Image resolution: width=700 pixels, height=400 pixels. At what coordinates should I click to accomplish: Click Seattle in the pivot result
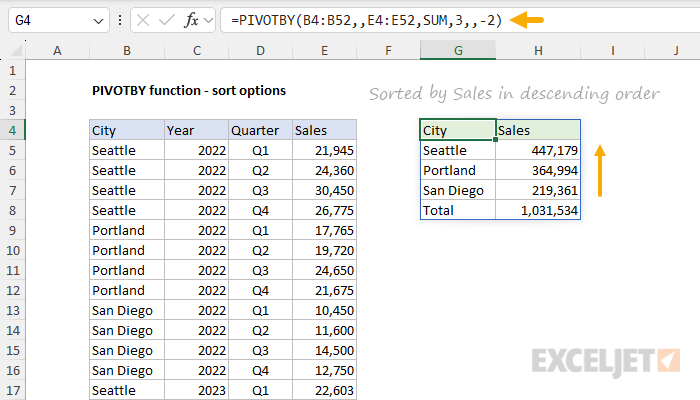pyautogui.click(x=458, y=150)
